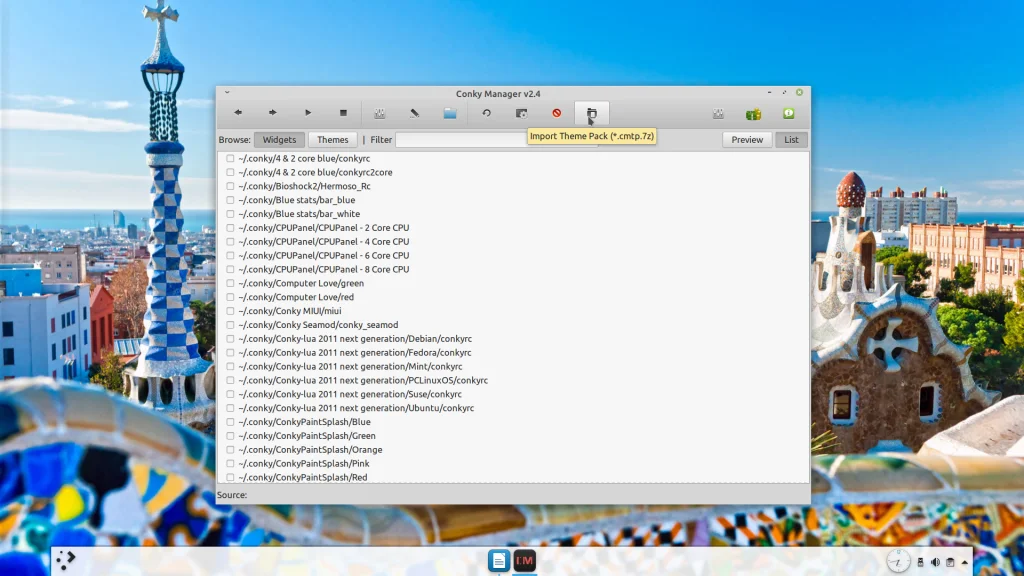Open the window menu chevron in title bar

227,93
